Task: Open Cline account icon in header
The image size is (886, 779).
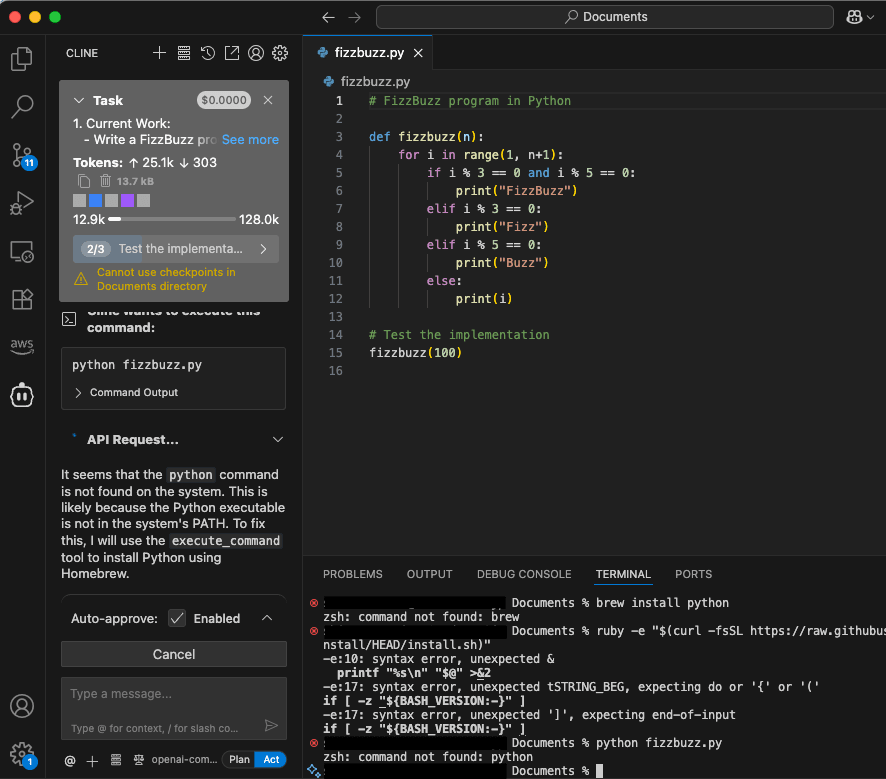Action: (x=256, y=53)
